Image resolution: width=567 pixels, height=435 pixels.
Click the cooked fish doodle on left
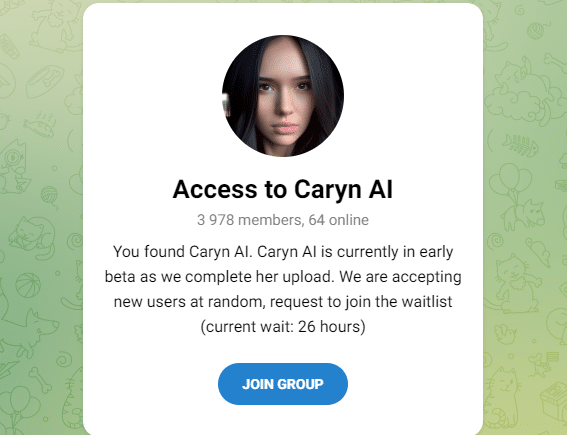[40, 125]
